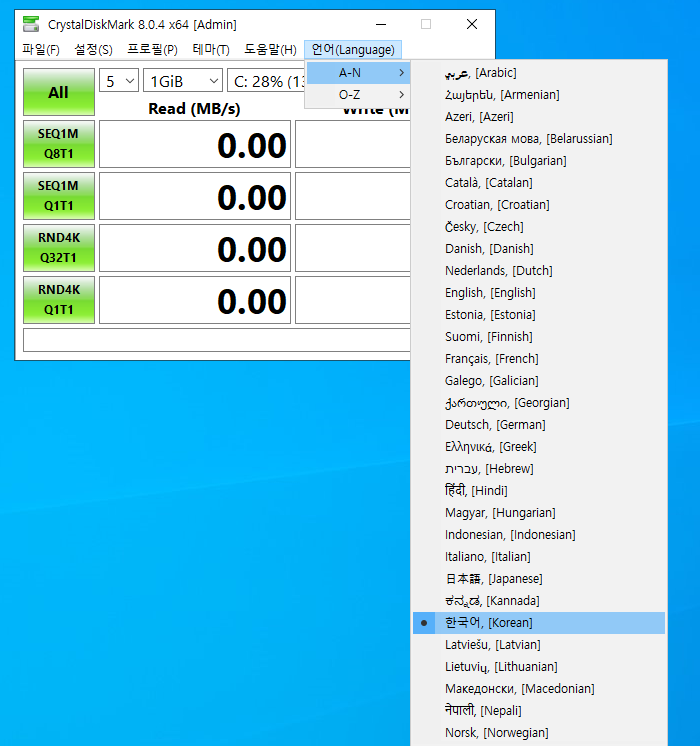Choose Estonia language entry

[539, 314]
